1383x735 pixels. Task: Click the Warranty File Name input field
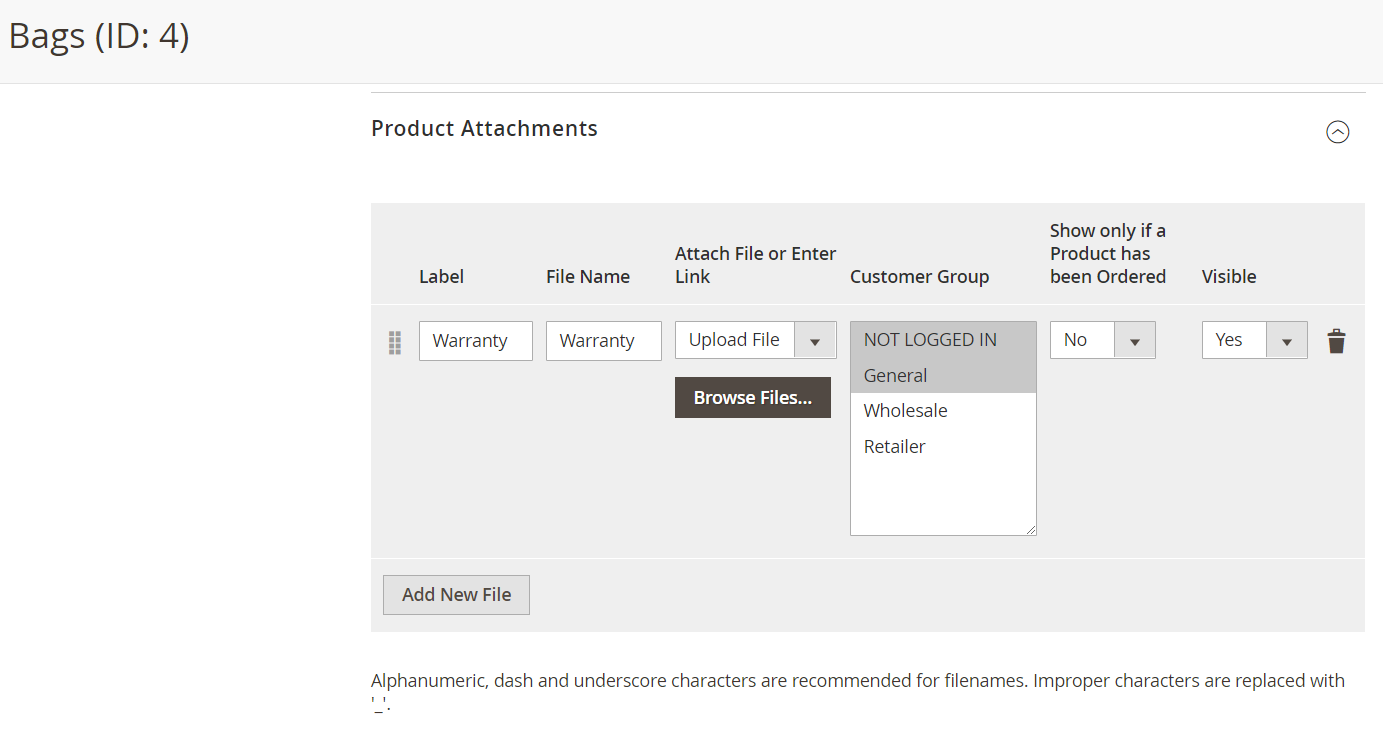click(x=603, y=340)
